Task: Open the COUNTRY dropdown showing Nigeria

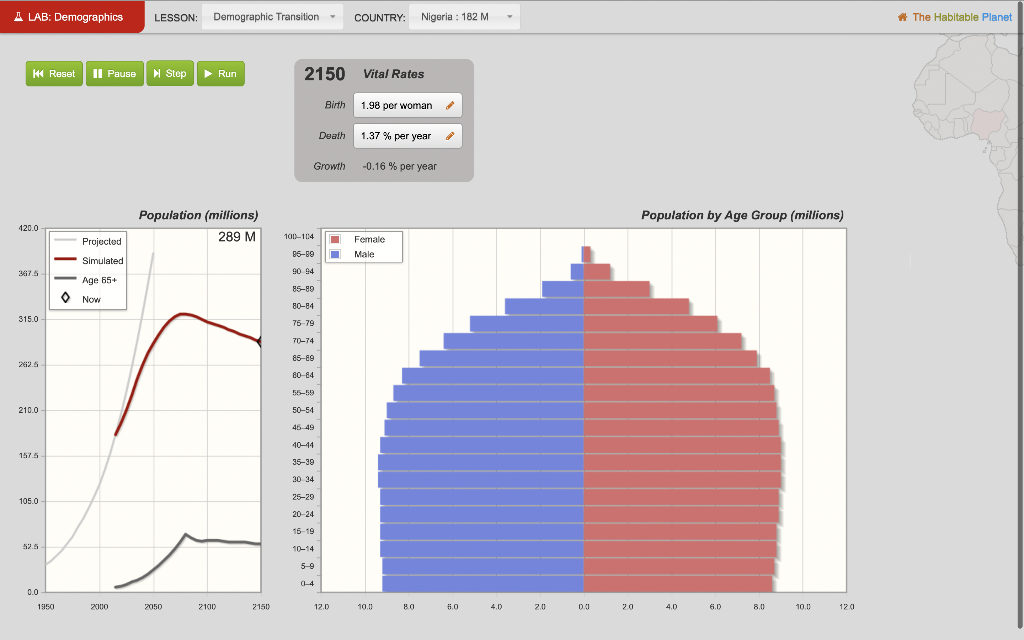Action: tap(464, 16)
